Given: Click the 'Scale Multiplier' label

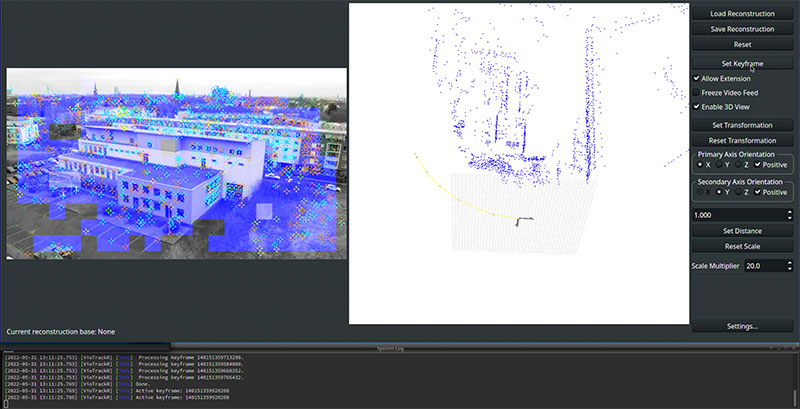Looking at the screenshot, I should point(715,266).
